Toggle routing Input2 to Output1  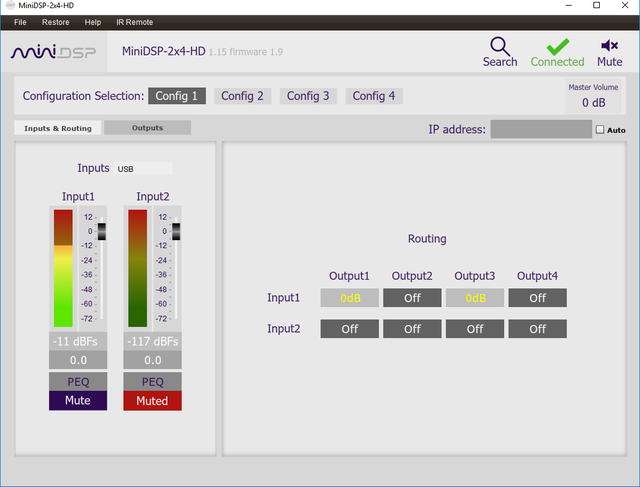(350, 329)
